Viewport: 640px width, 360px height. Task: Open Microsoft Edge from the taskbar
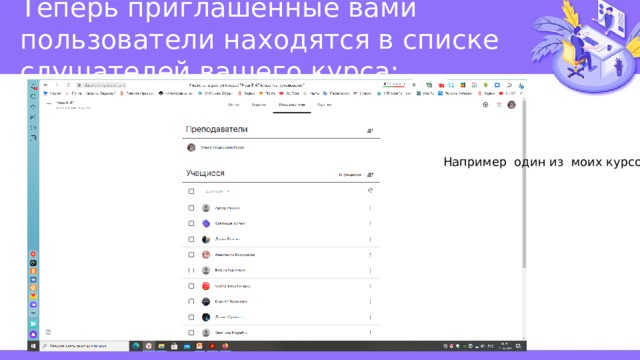(136, 346)
